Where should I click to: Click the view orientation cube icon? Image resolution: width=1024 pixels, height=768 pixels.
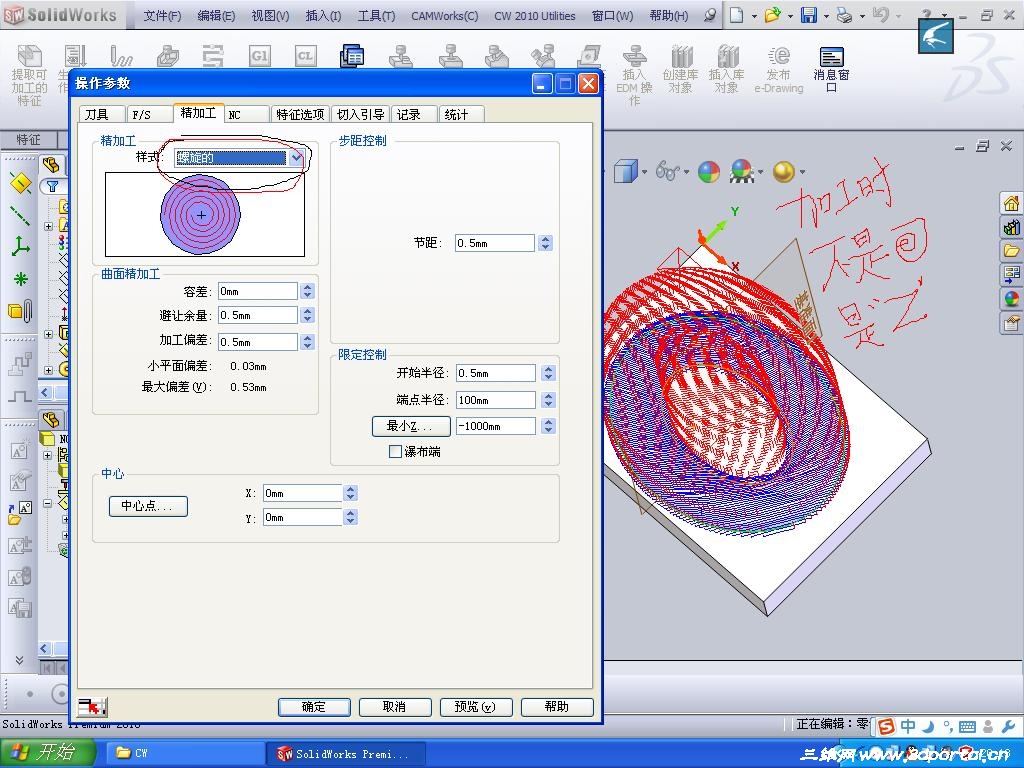point(626,172)
